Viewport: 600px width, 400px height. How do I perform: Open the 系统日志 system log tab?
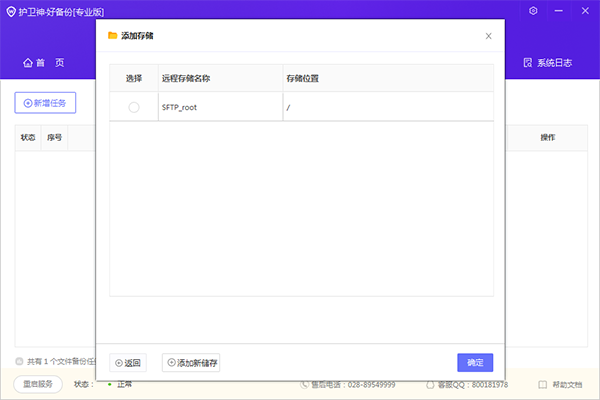[x=548, y=63]
